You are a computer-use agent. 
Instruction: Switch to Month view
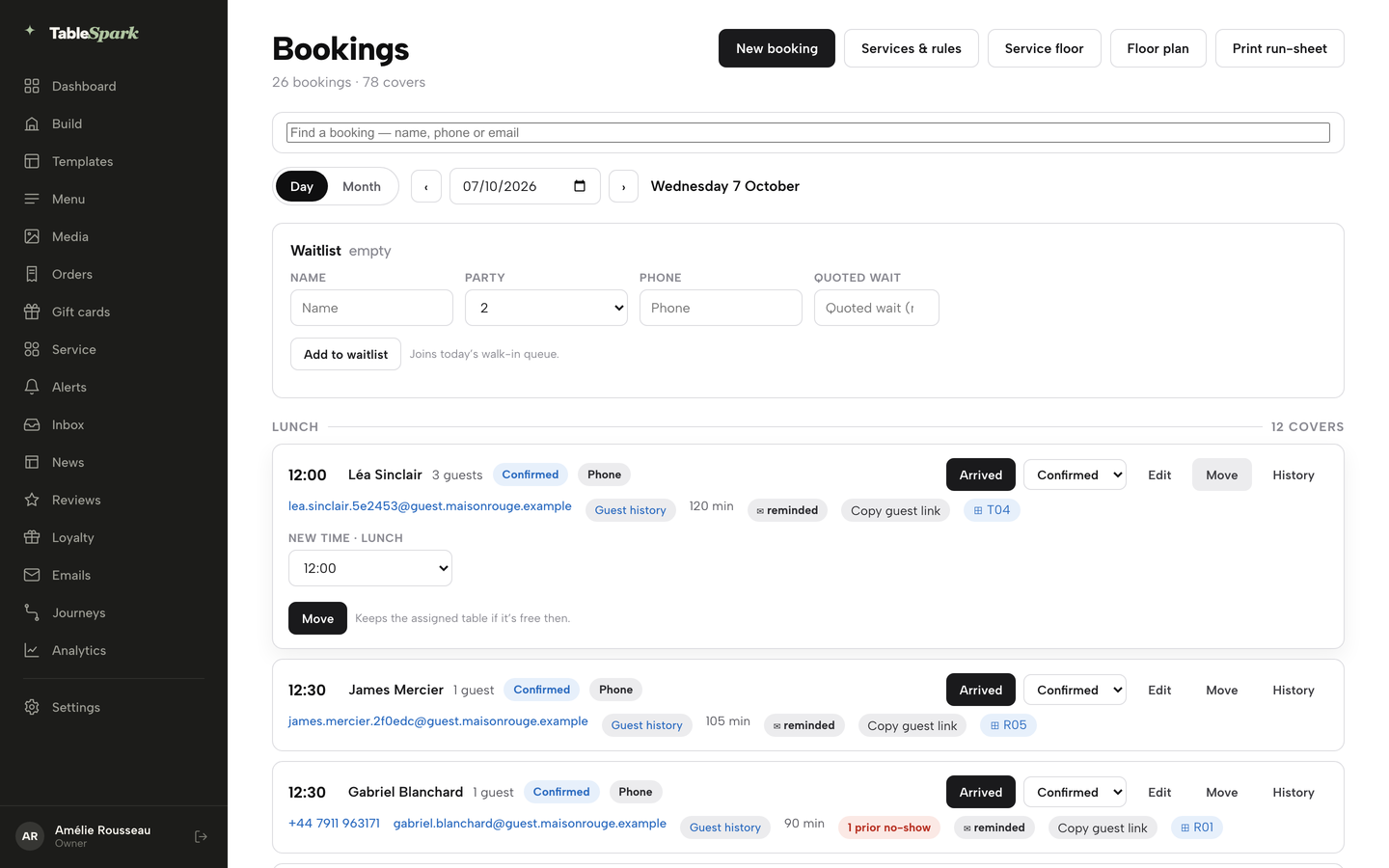(x=362, y=186)
